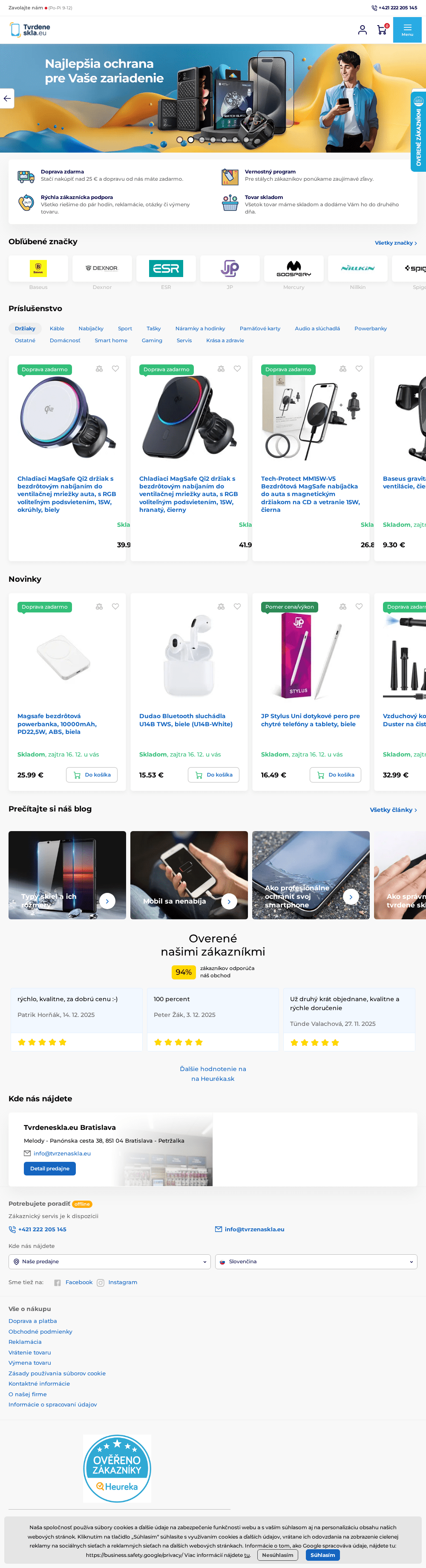
Task: Open the blue Menu hamburger button
Action: [x=408, y=30]
